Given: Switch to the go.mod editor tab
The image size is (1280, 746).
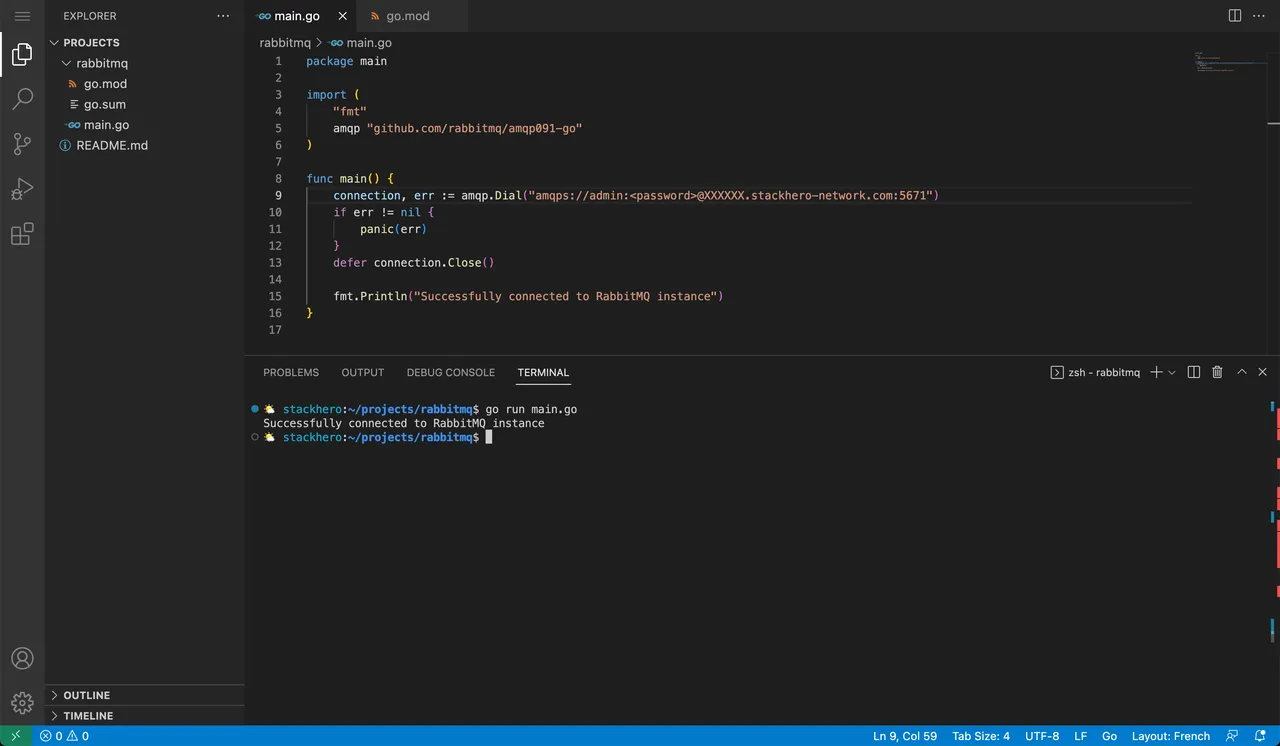Looking at the screenshot, I should point(408,16).
